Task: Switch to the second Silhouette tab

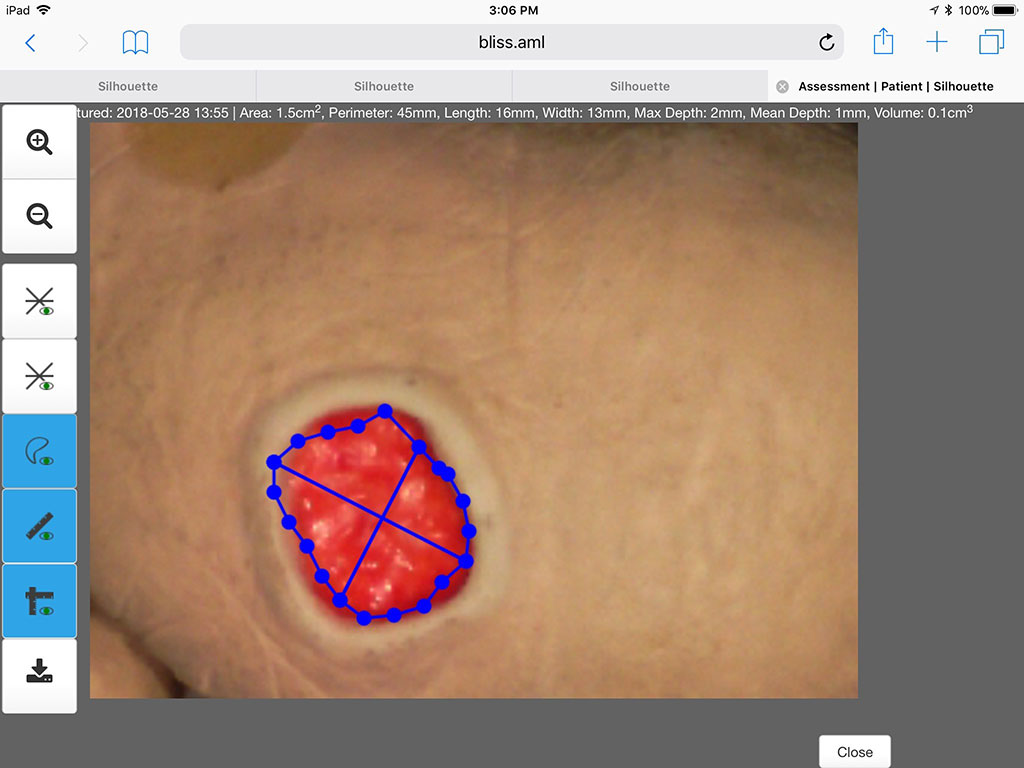Action: pyautogui.click(x=384, y=86)
